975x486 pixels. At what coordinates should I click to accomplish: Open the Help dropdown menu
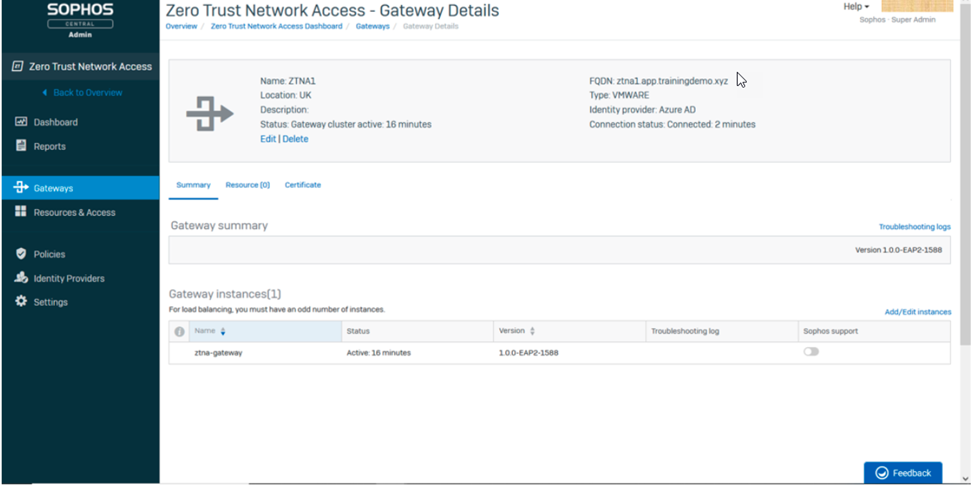856,7
